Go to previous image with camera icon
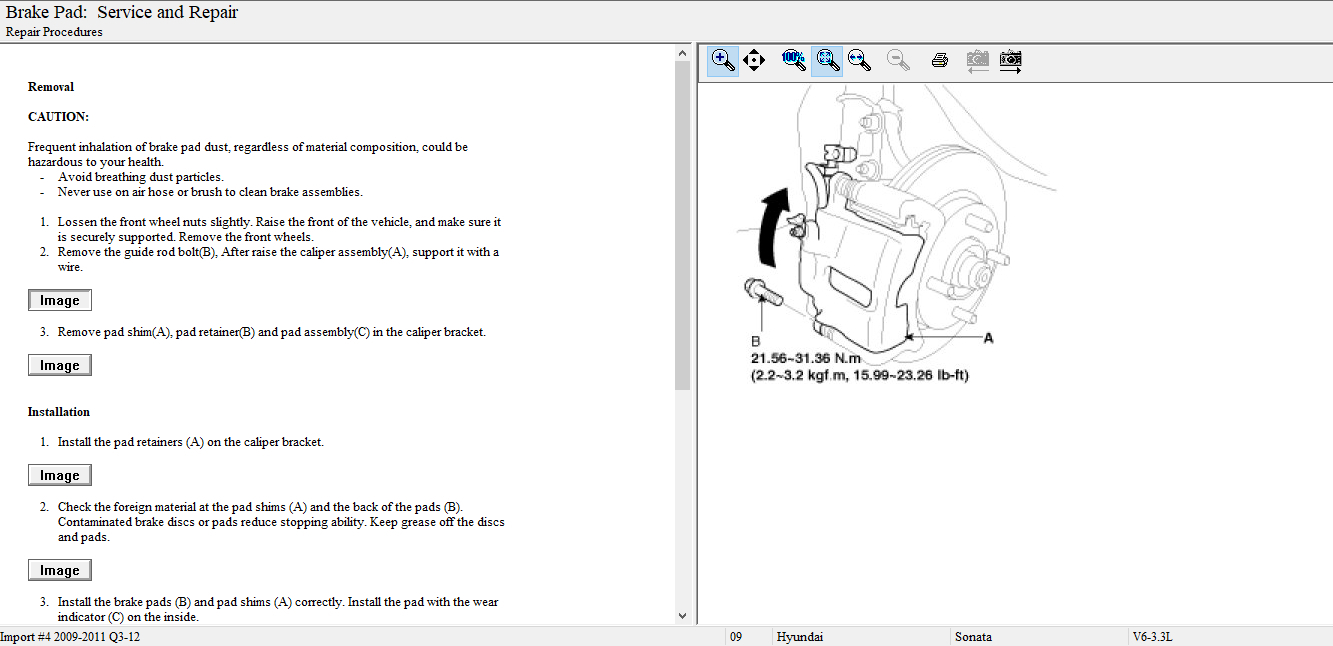This screenshot has height=646, width=1333. (x=977, y=60)
